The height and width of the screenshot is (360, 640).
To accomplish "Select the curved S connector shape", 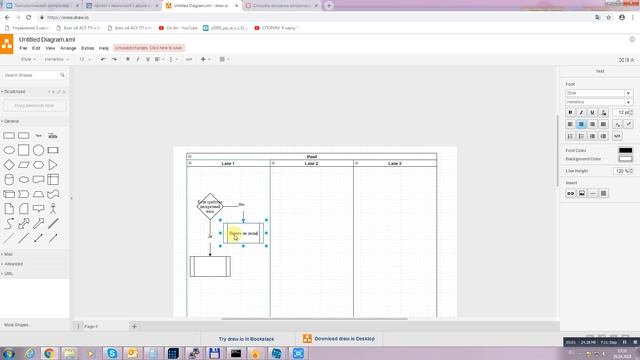I will point(9,223).
